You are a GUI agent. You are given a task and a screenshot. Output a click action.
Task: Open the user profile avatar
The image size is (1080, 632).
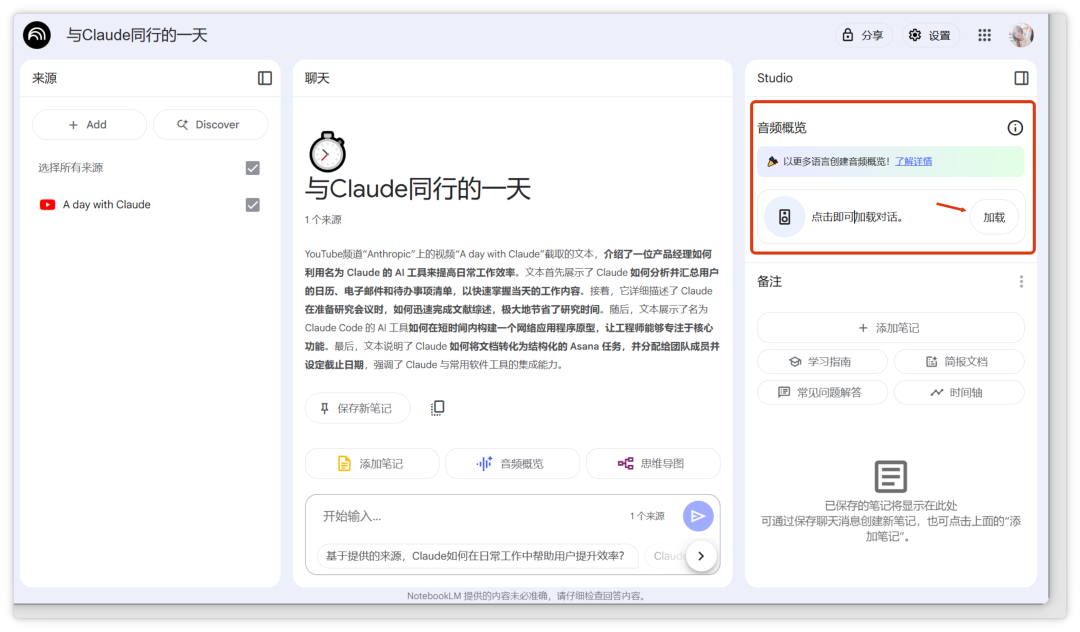pyautogui.click(x=1021, y=35)
